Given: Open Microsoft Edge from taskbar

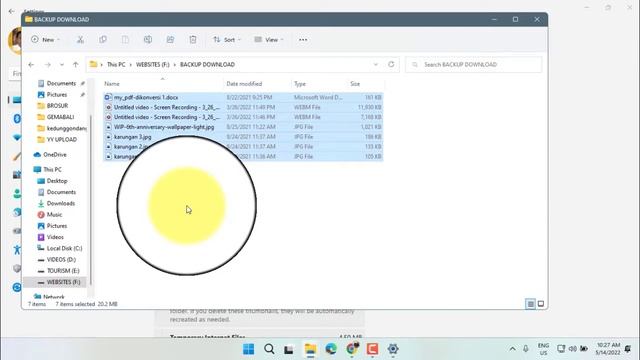Looking at the screenshot, I should [x=331, y=349].
